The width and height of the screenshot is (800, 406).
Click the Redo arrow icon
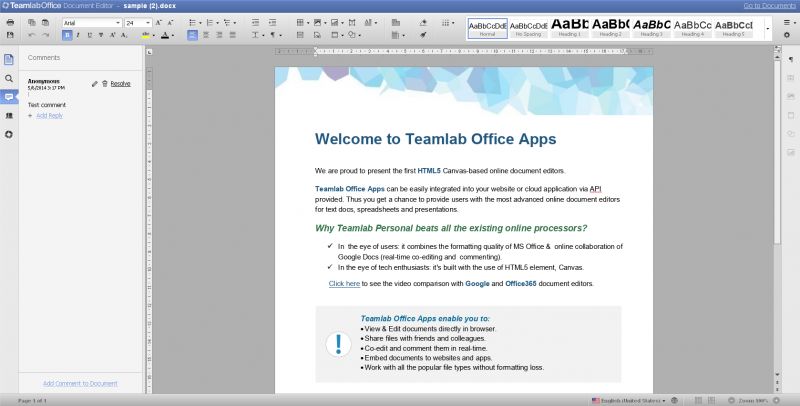point(45,35)
